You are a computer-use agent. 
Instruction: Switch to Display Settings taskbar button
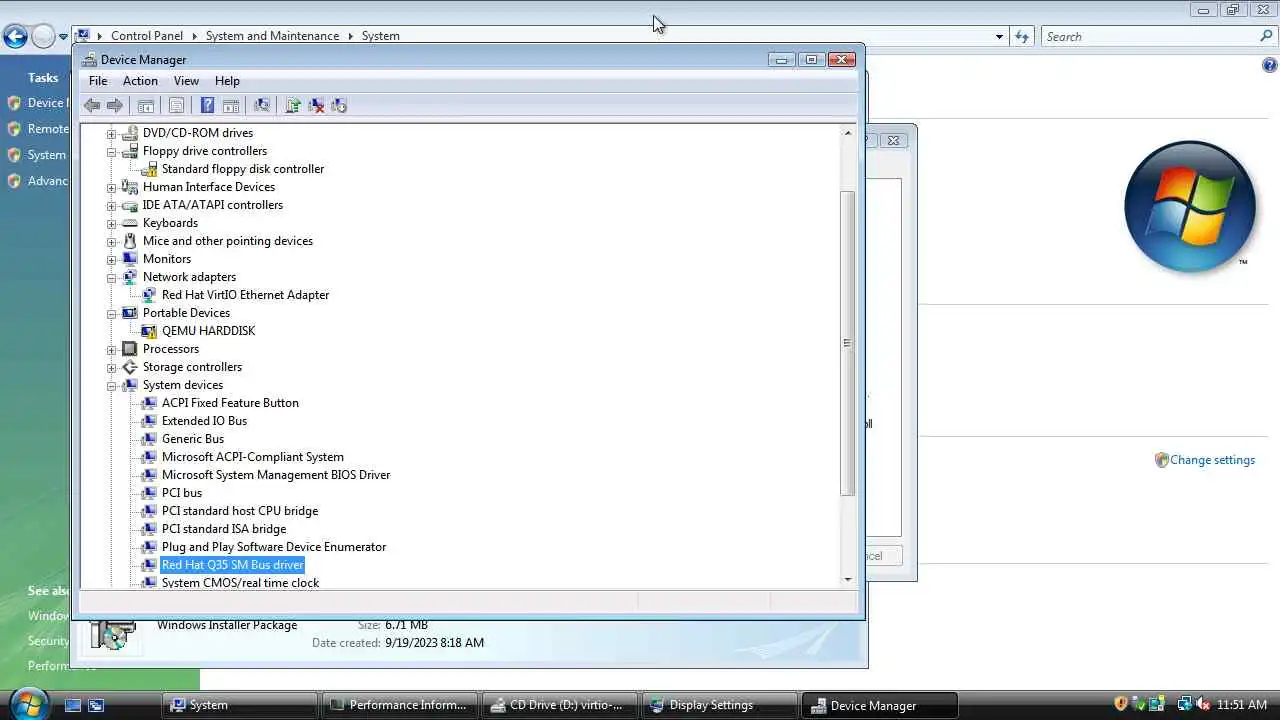click(x=718, y=705)
